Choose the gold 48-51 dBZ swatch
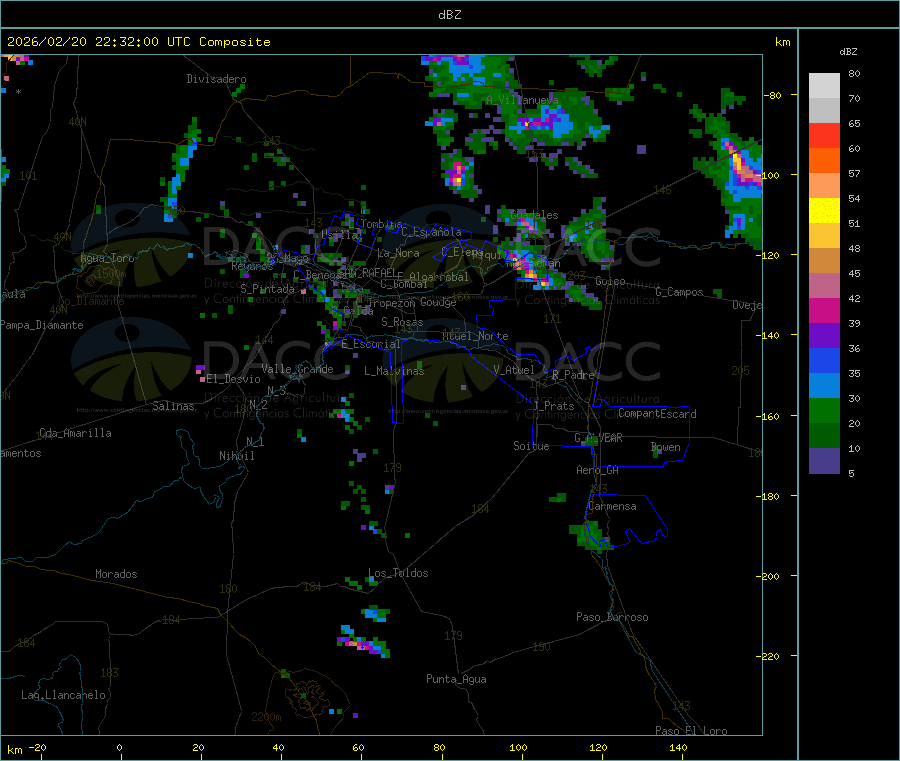 824,235
